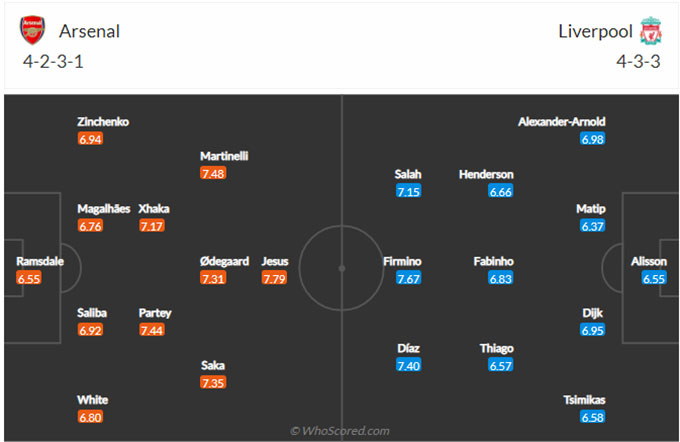Click Ramsdale's 6.55 rating badge
The width and height of the screenshot is (680, 442).
(29, 278)
